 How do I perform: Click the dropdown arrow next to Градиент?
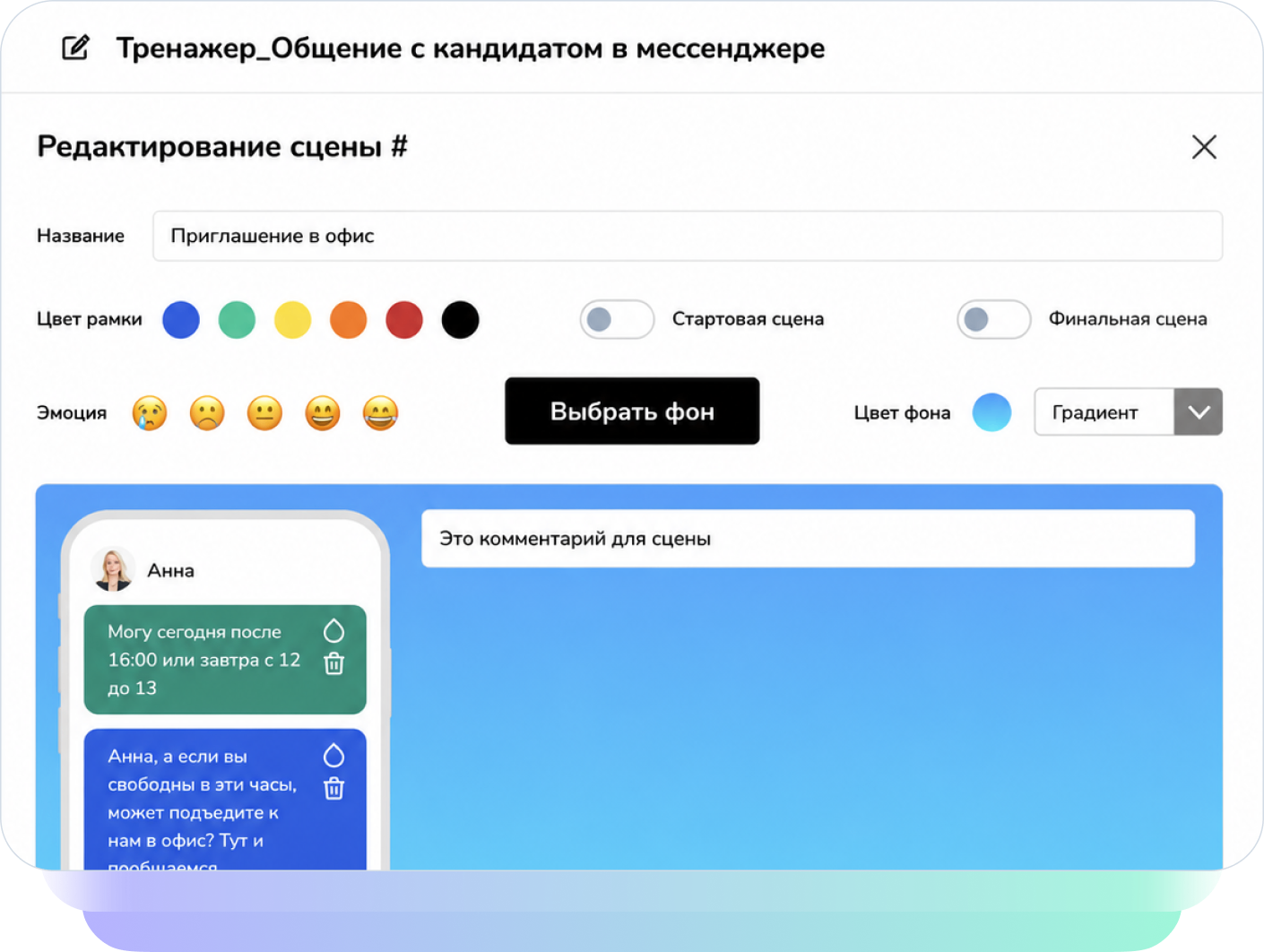pos(1199,412)
